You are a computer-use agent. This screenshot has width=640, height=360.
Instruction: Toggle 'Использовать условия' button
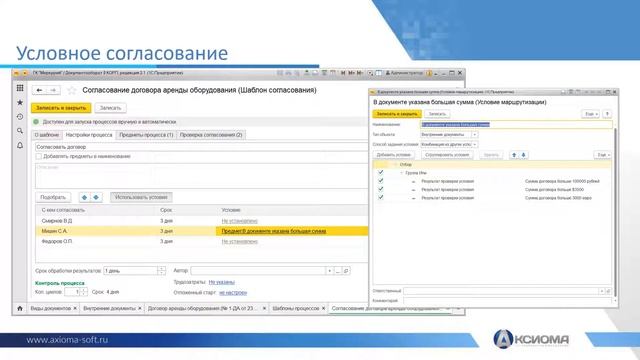point(141,198)
